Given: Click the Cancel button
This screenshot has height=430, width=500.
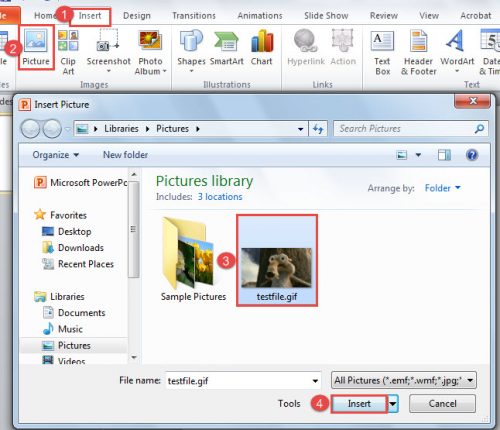Looking at the screenshot, I should point(442,404).
